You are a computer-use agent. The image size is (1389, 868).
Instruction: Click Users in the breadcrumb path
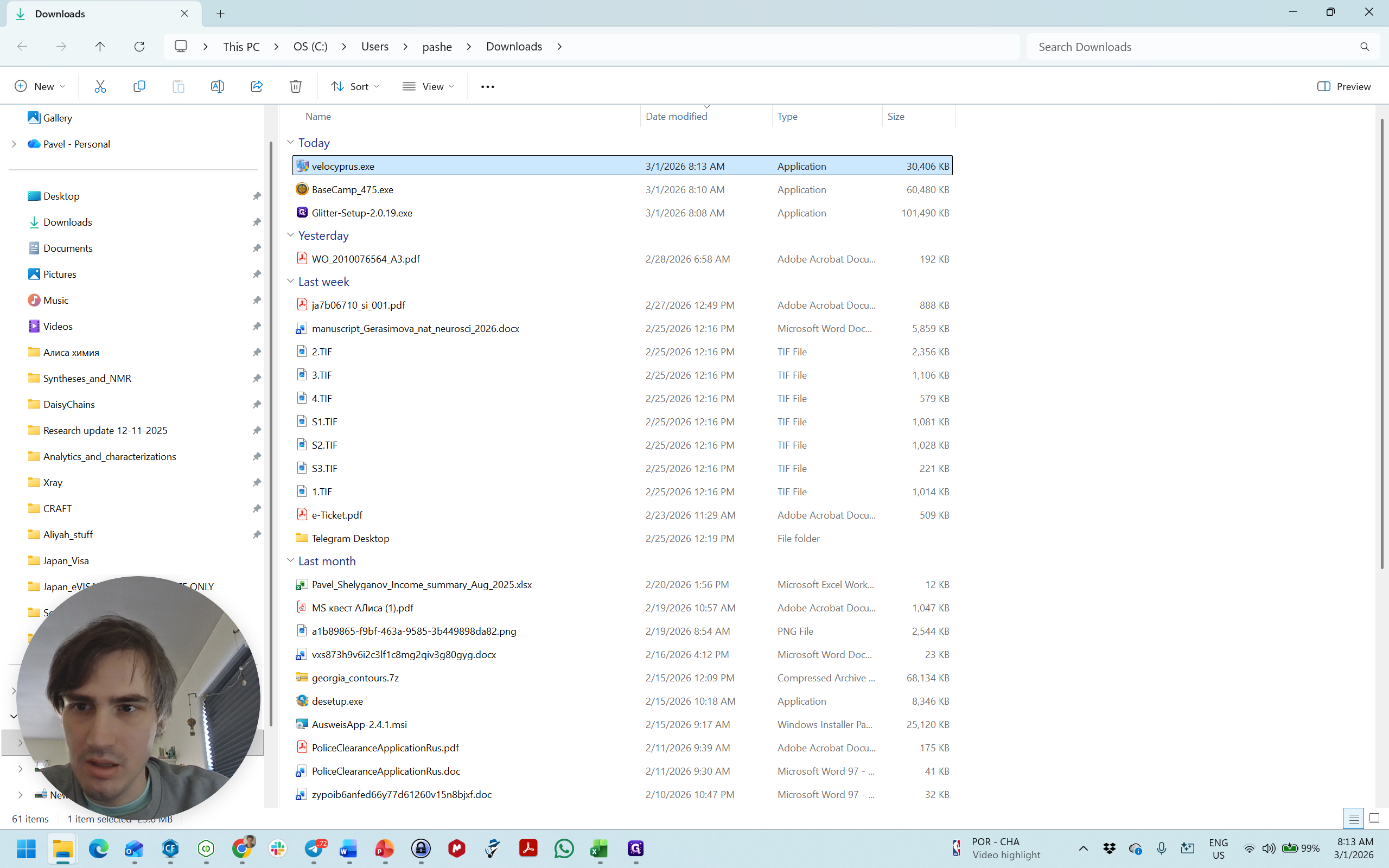click(x=374, y=47)
